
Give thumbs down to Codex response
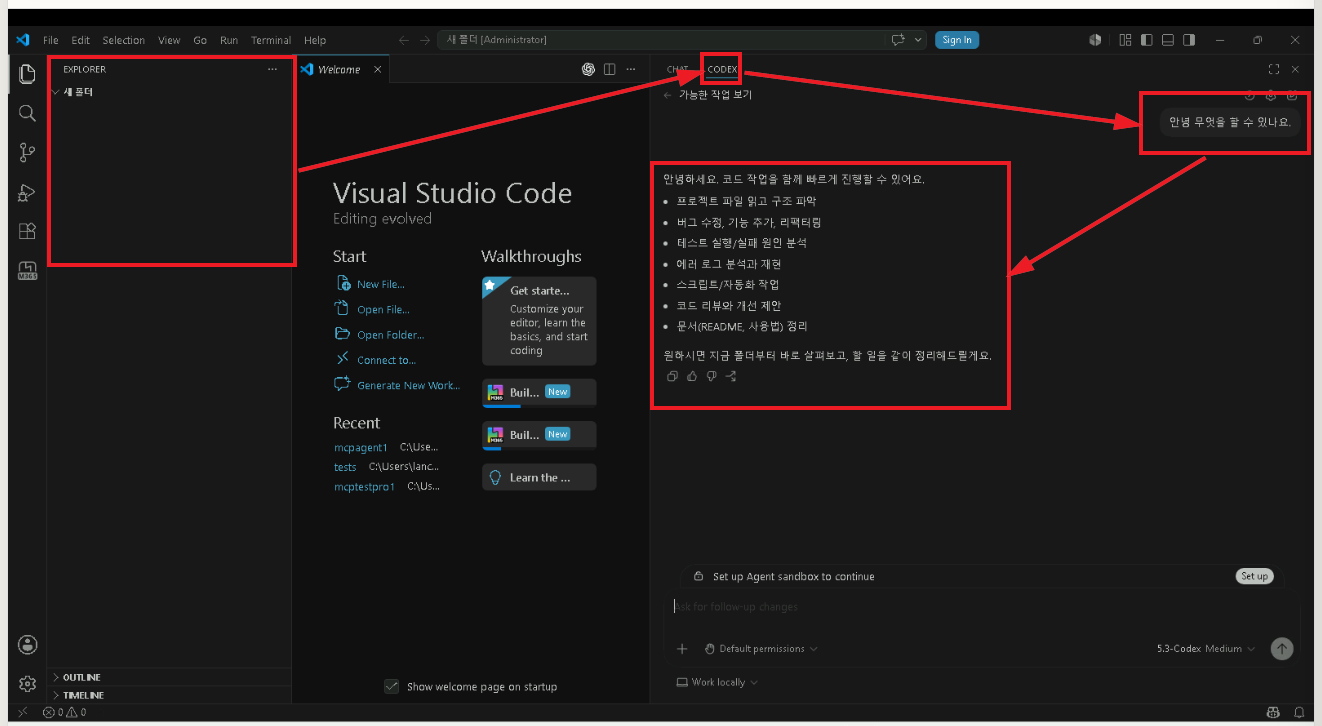point(711,376)
